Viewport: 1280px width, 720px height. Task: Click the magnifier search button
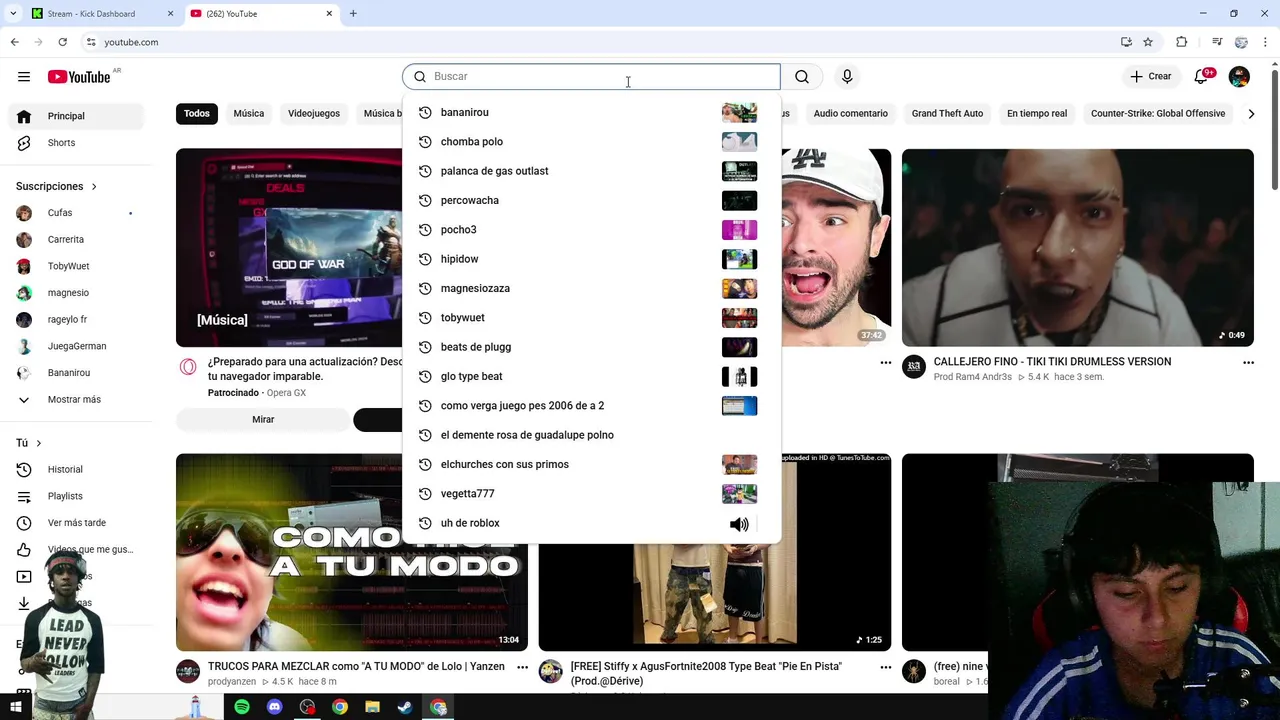tap(802, 77)
